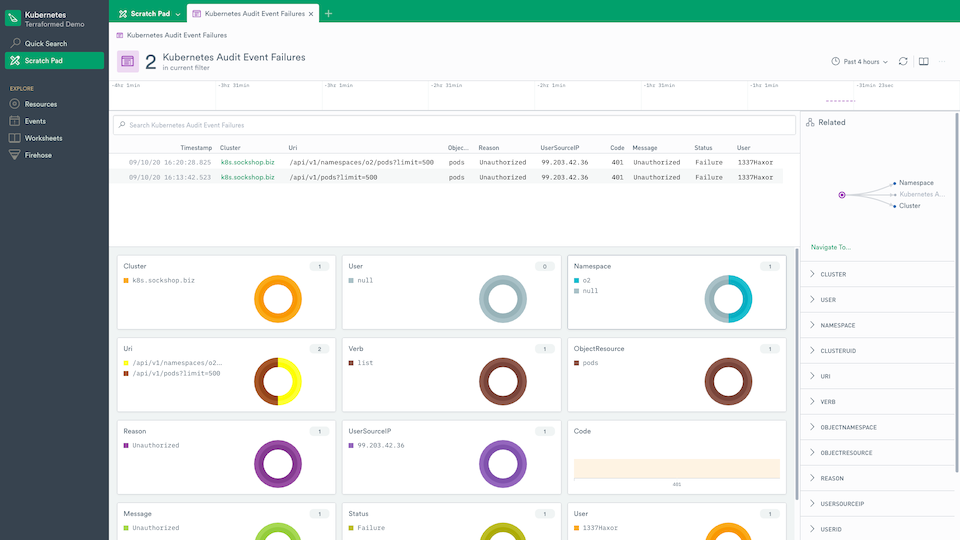Expand the USERSOURCEIP facet
Viewport: 960px width, 540px height.
pyautogui.click(x=877, y=504)
